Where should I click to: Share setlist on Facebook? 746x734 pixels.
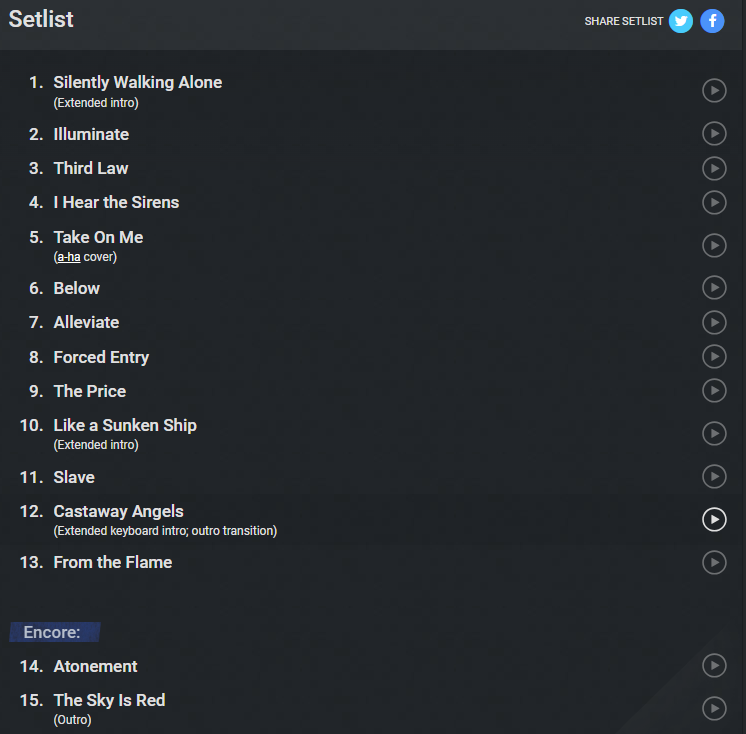pyautogui.click(x=712, y=21)
